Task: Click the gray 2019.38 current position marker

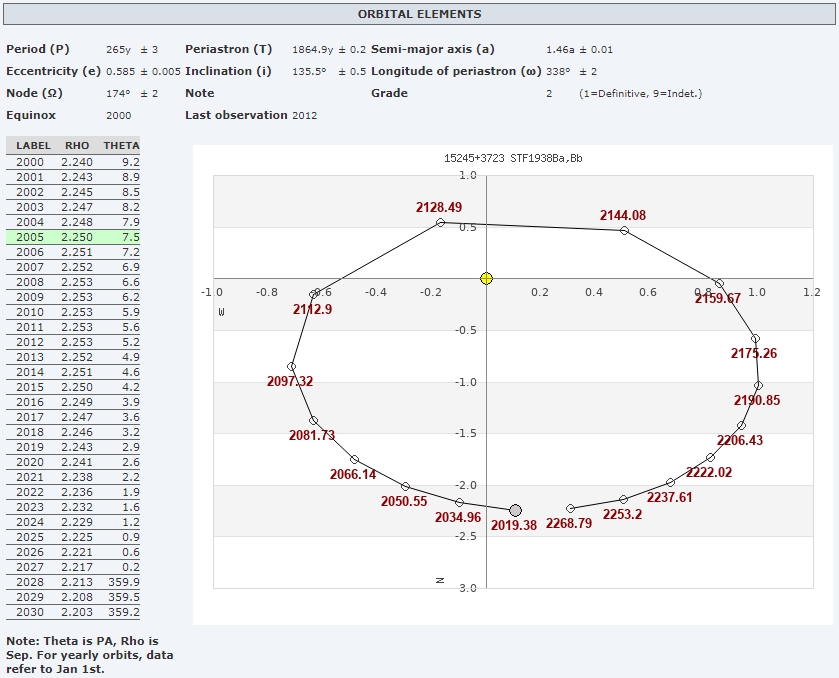Action: pyautogui.click(x=515, y=510)
